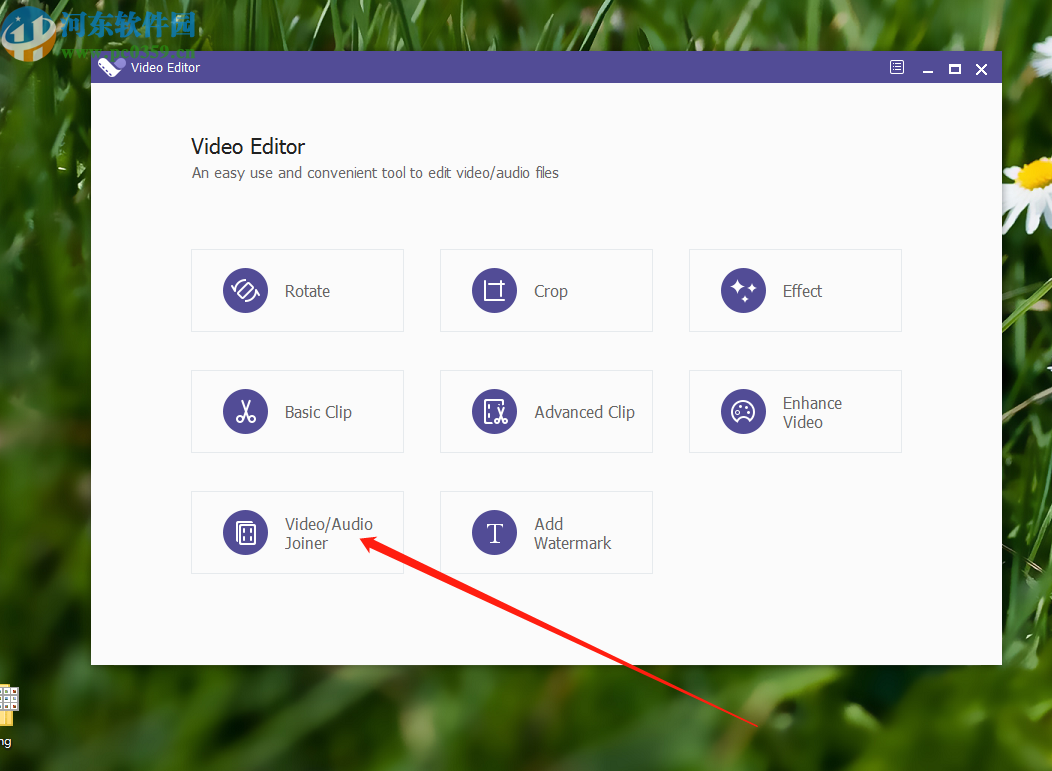The image size is (1052, 771).
Task: Close the Video Editor window
Action: coord(982,69)
